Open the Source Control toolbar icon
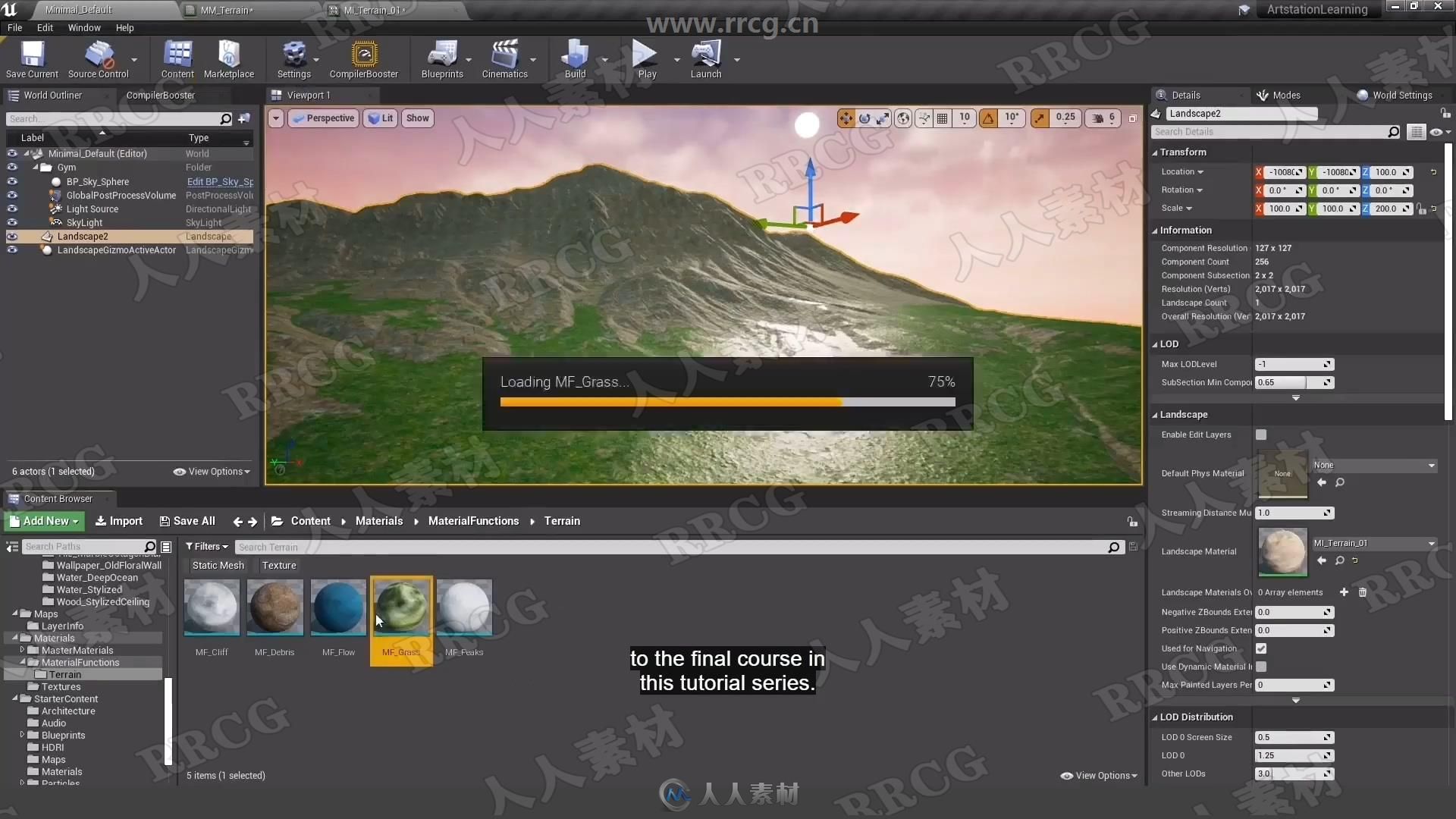1456x819 pixels. point(99,59)
